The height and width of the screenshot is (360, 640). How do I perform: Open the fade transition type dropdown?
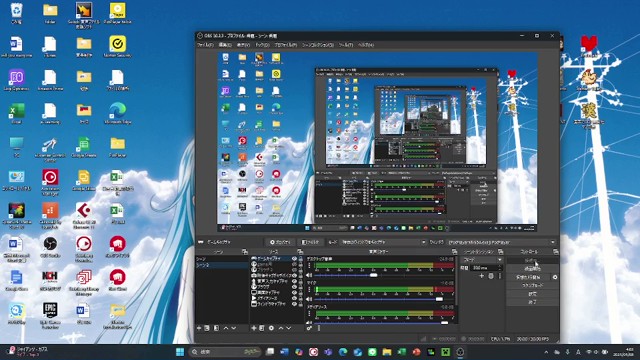coord(482,260)
